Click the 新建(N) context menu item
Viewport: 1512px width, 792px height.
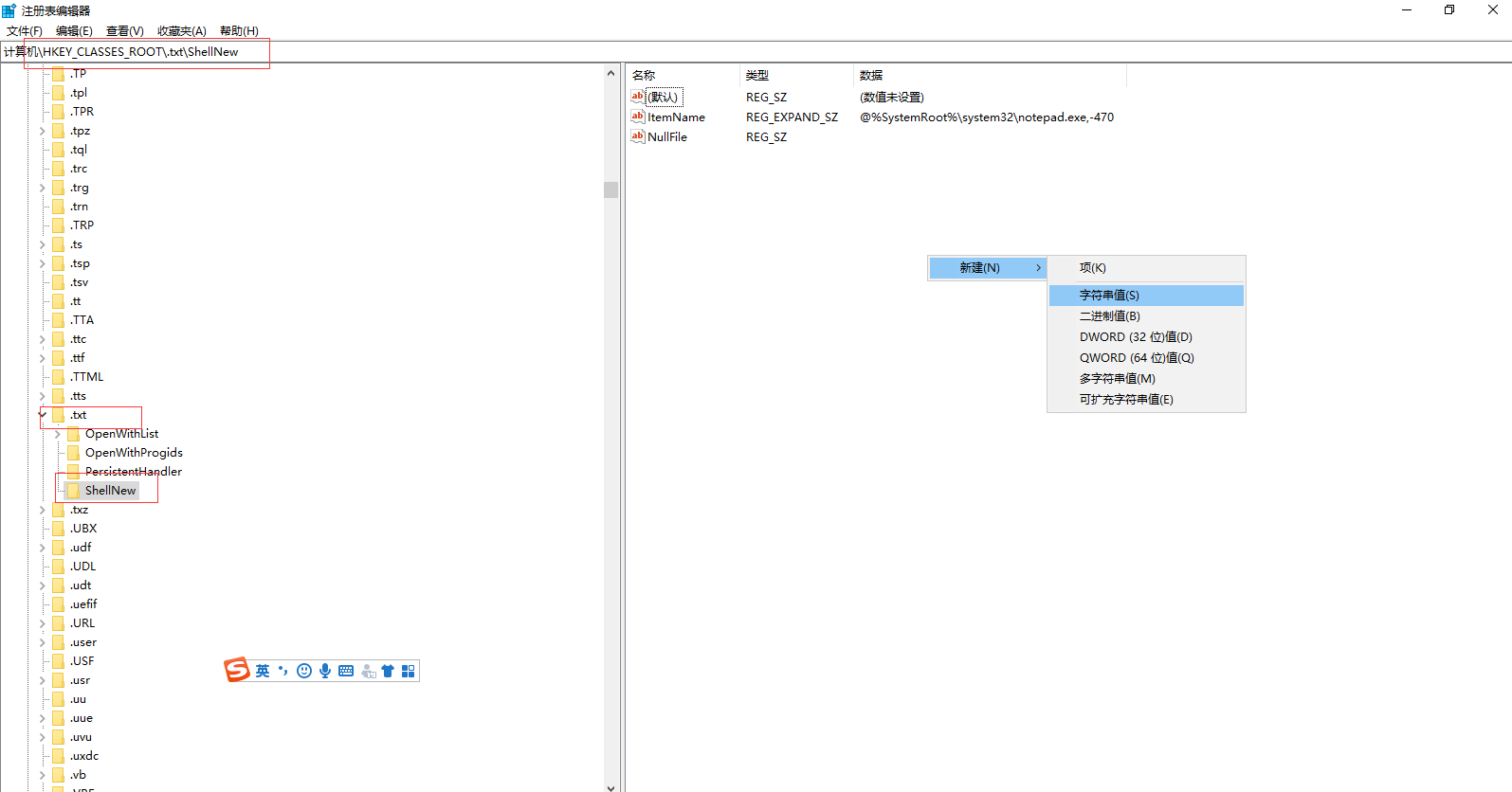tap(987, 267)
